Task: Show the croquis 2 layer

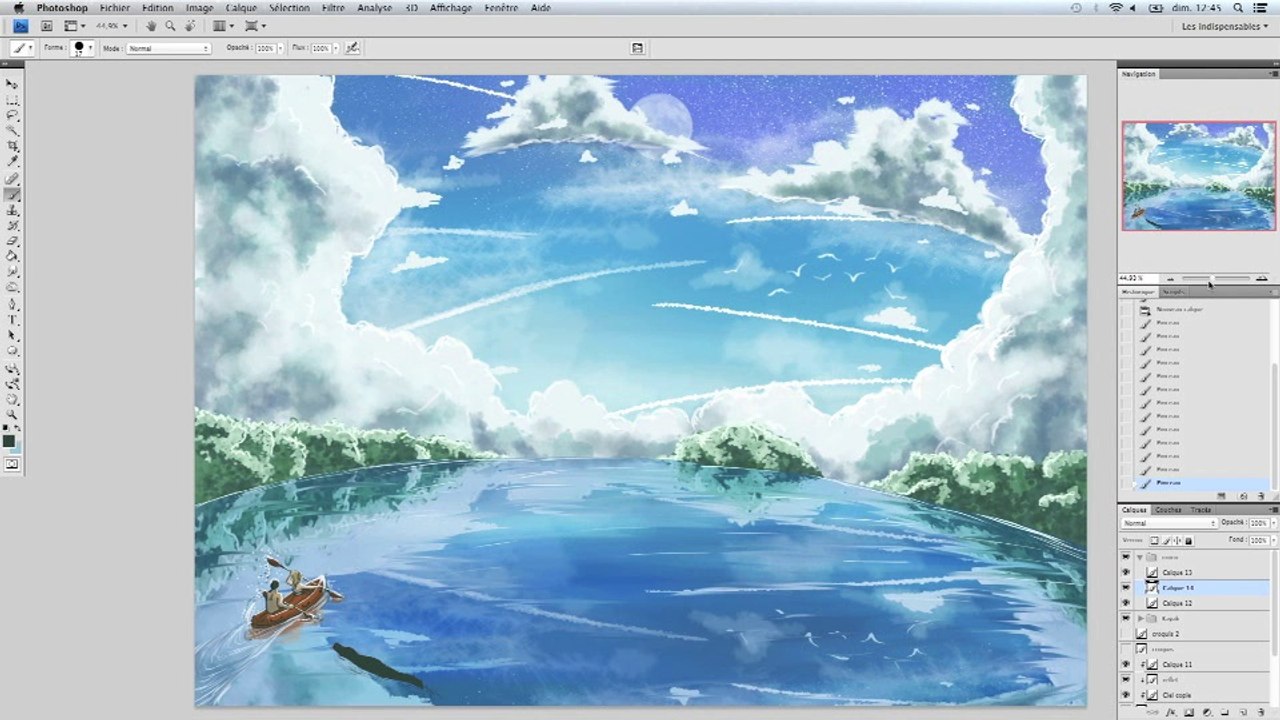Action: (x=1126, y=634)
